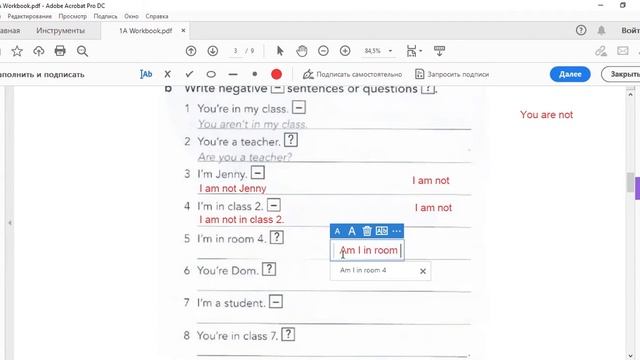The width and height of the screenshot is (640, 360).
Task: Switch to the '1A Workbook.pdf' tab
Action: point(145,31)
